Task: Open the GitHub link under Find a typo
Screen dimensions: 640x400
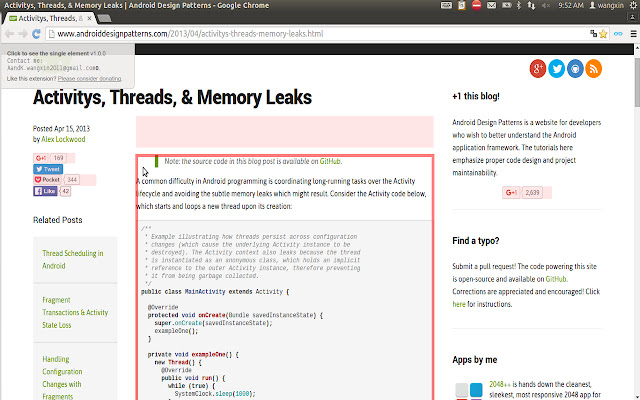Action: [556, 279]
